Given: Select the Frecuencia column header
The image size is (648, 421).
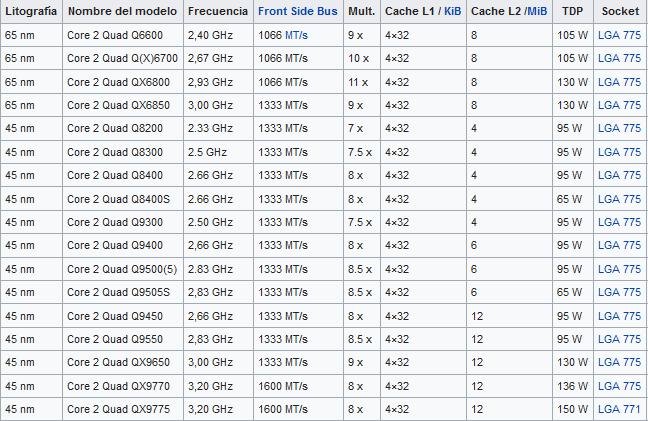Looking at the screenshot, I should (x=218, y=11).
